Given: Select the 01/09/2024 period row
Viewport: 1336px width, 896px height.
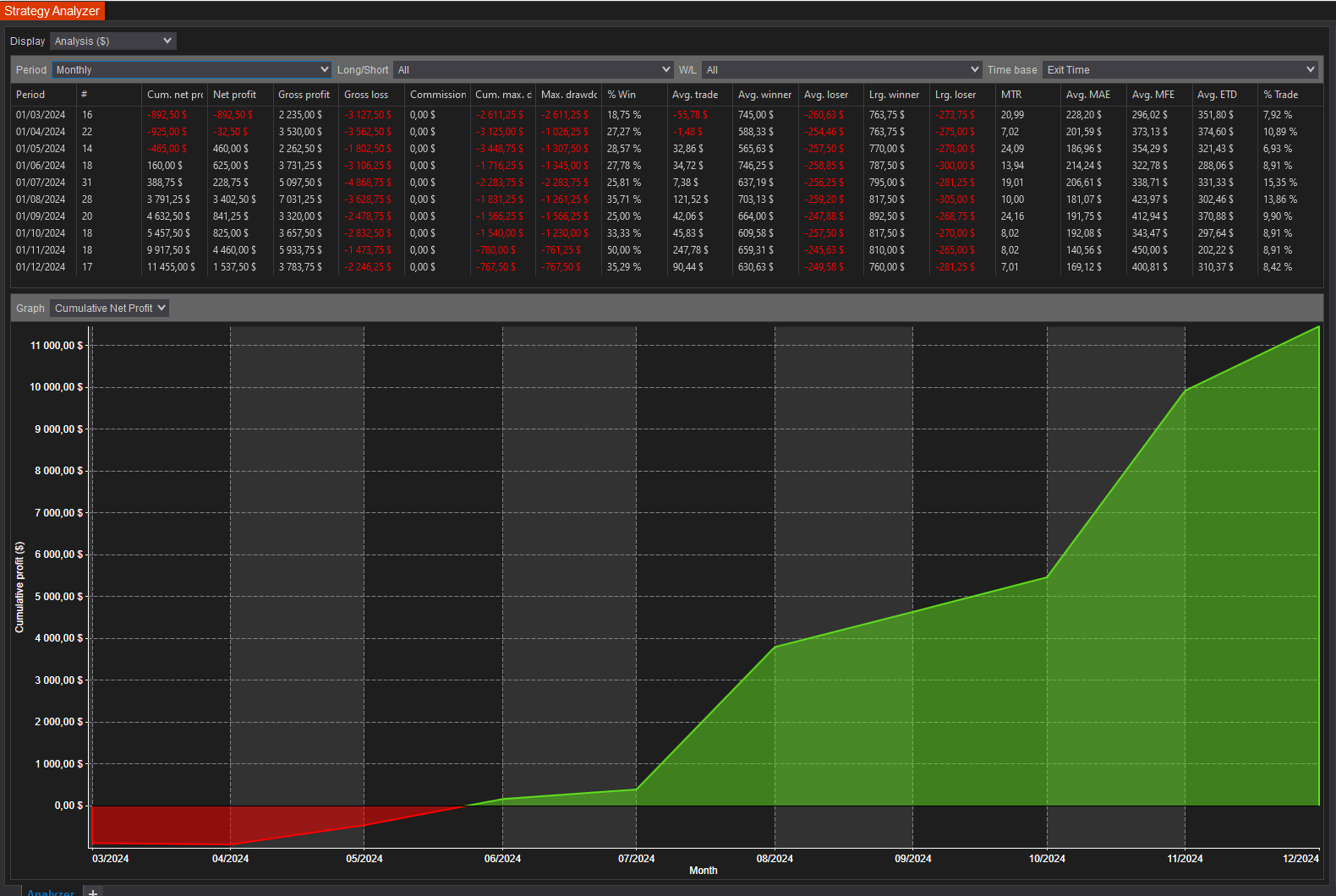Looking at the screenshot, I should coord(667,216).
